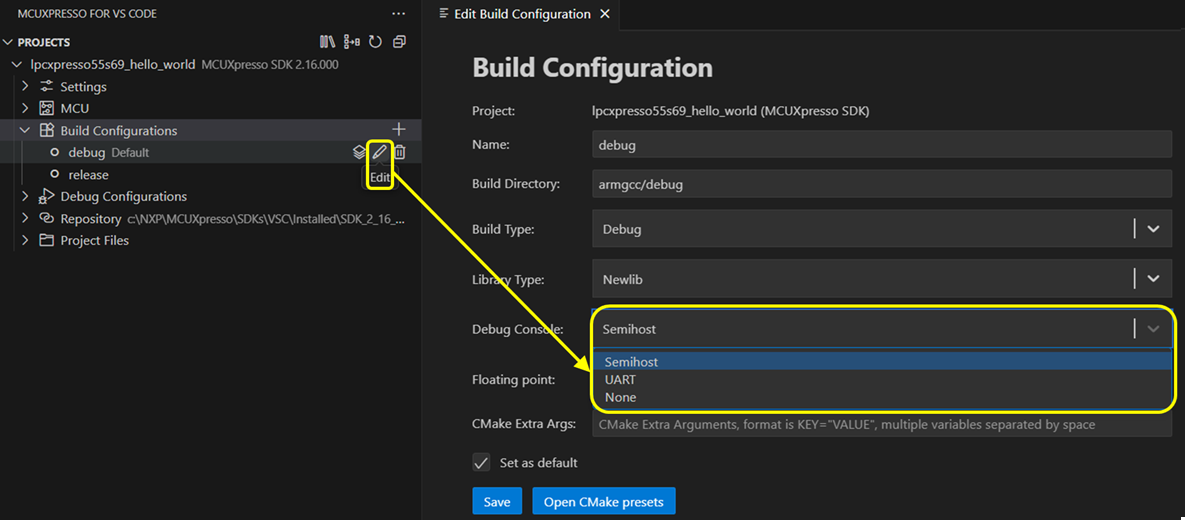Select the release configuration label
This screenshot has height=520, width=1185.
88,175
